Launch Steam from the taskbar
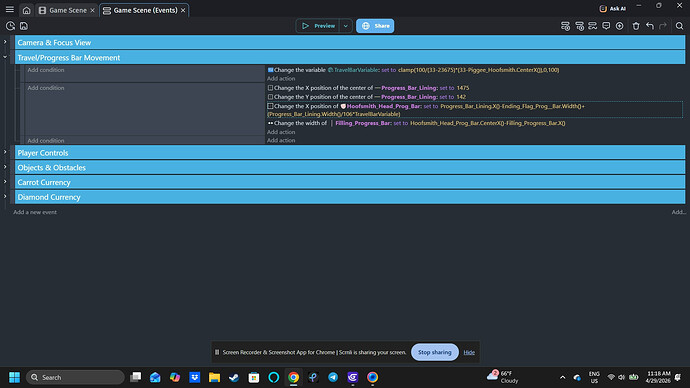This screenshot has width=690, height=388. [x=234, y=377]
